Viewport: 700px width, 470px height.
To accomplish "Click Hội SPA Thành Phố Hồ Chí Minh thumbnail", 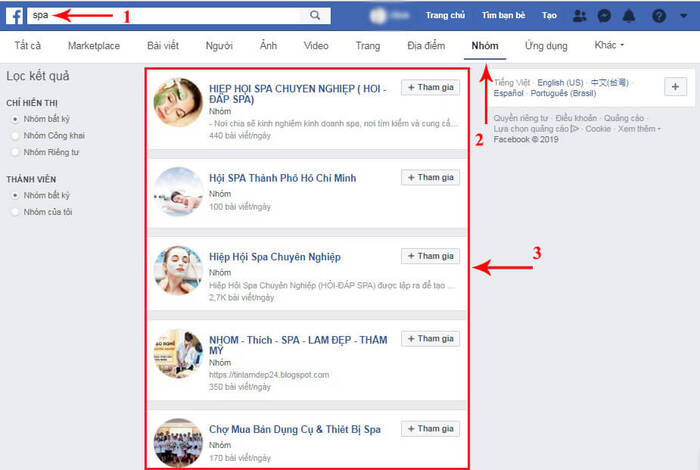I will 178,192.
